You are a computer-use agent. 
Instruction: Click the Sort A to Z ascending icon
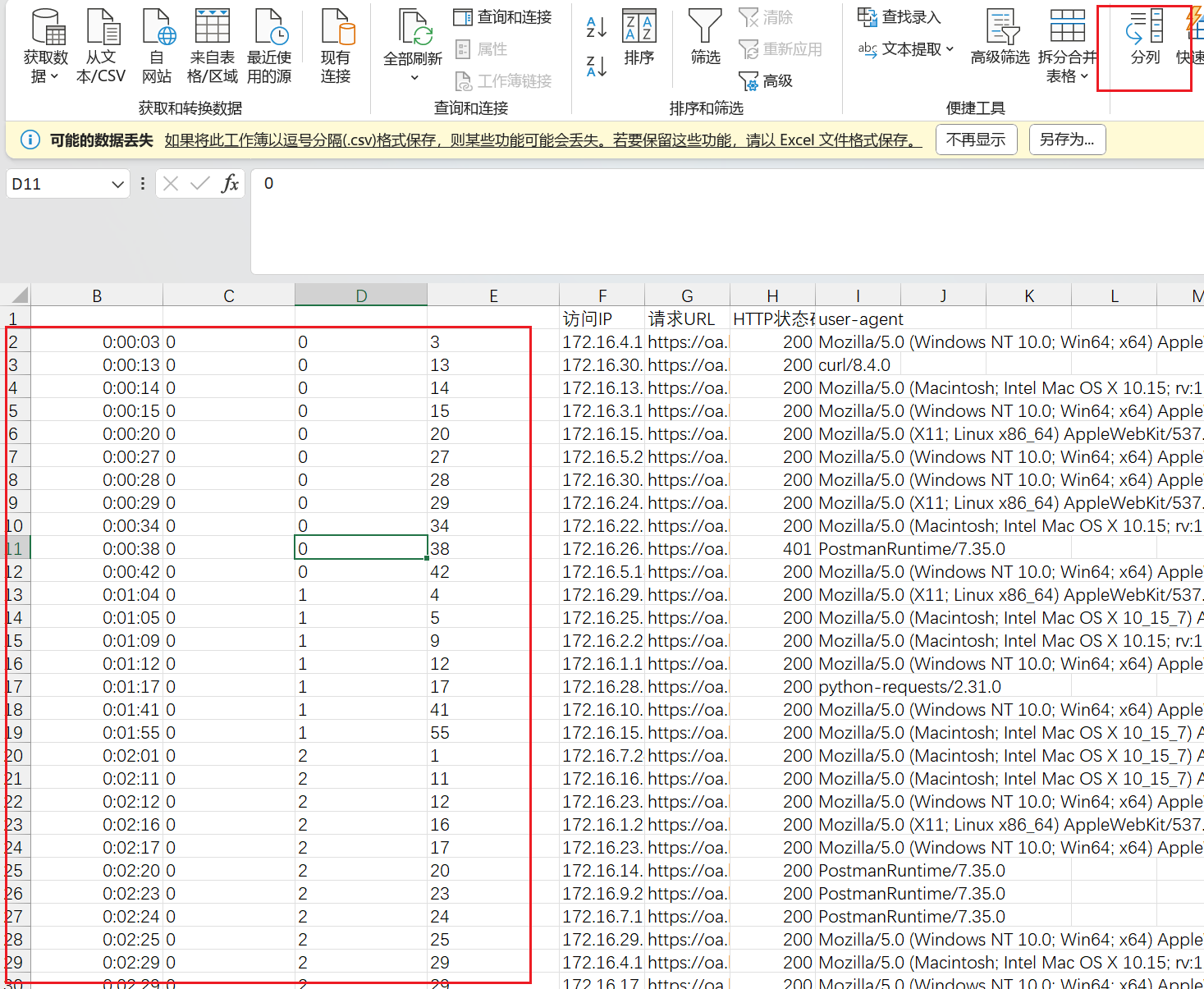pyautogui.click(x=597, y=27)
